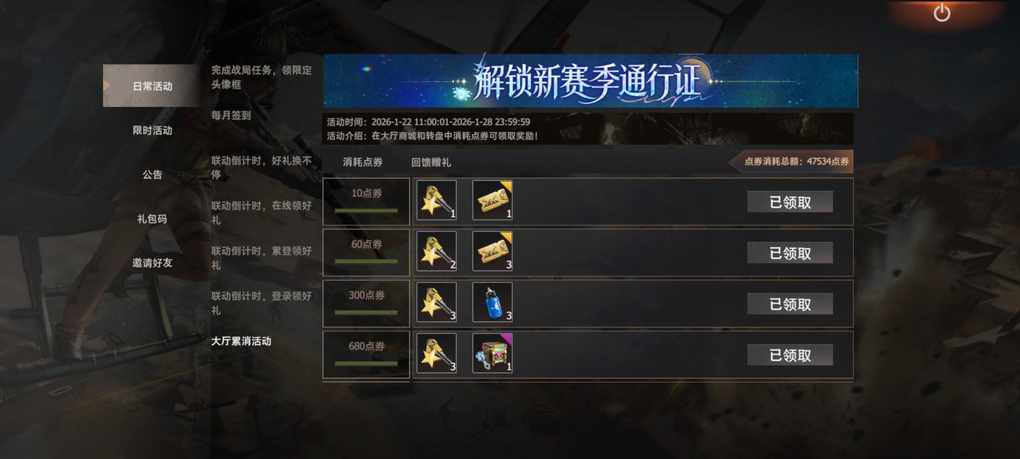Open the 每月签到 activity

pos(231,115)
